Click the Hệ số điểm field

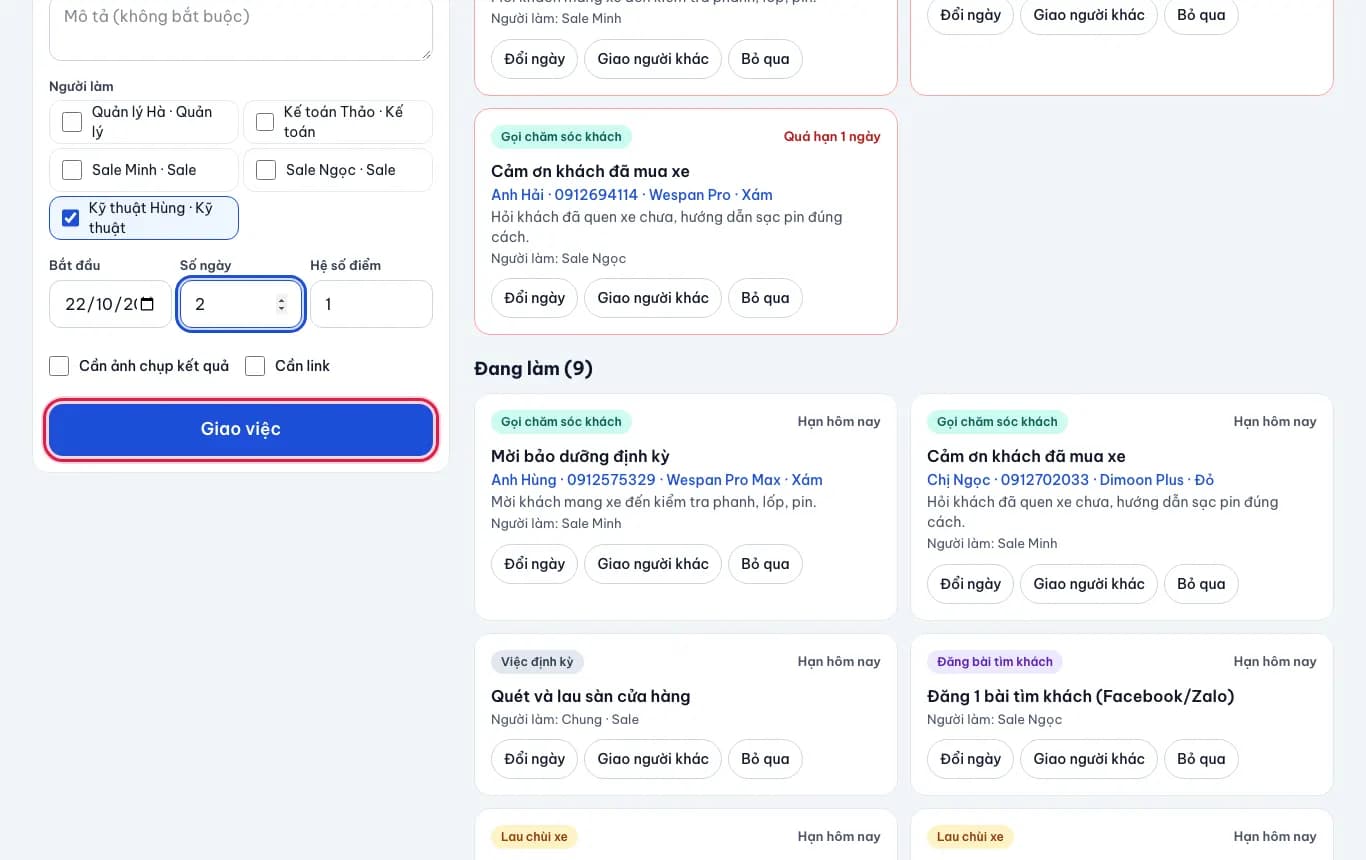click(x=371, y=304)
